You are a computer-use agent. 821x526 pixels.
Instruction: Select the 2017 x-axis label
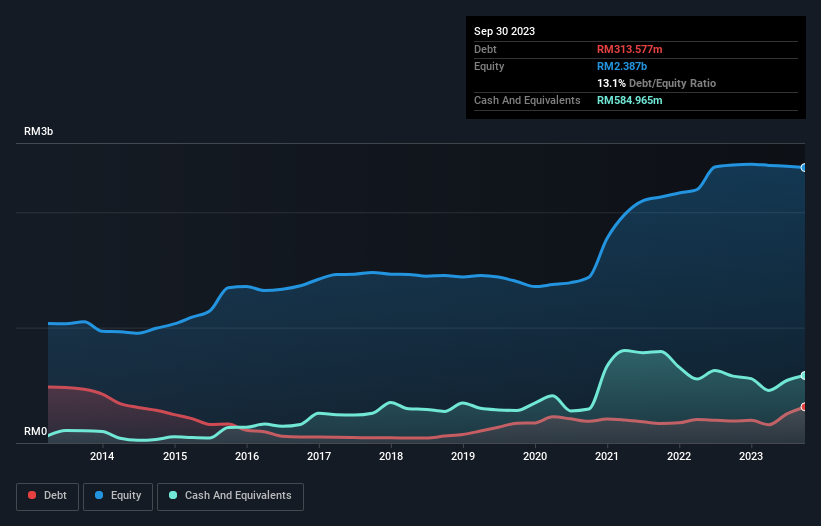tap(319, 456)
